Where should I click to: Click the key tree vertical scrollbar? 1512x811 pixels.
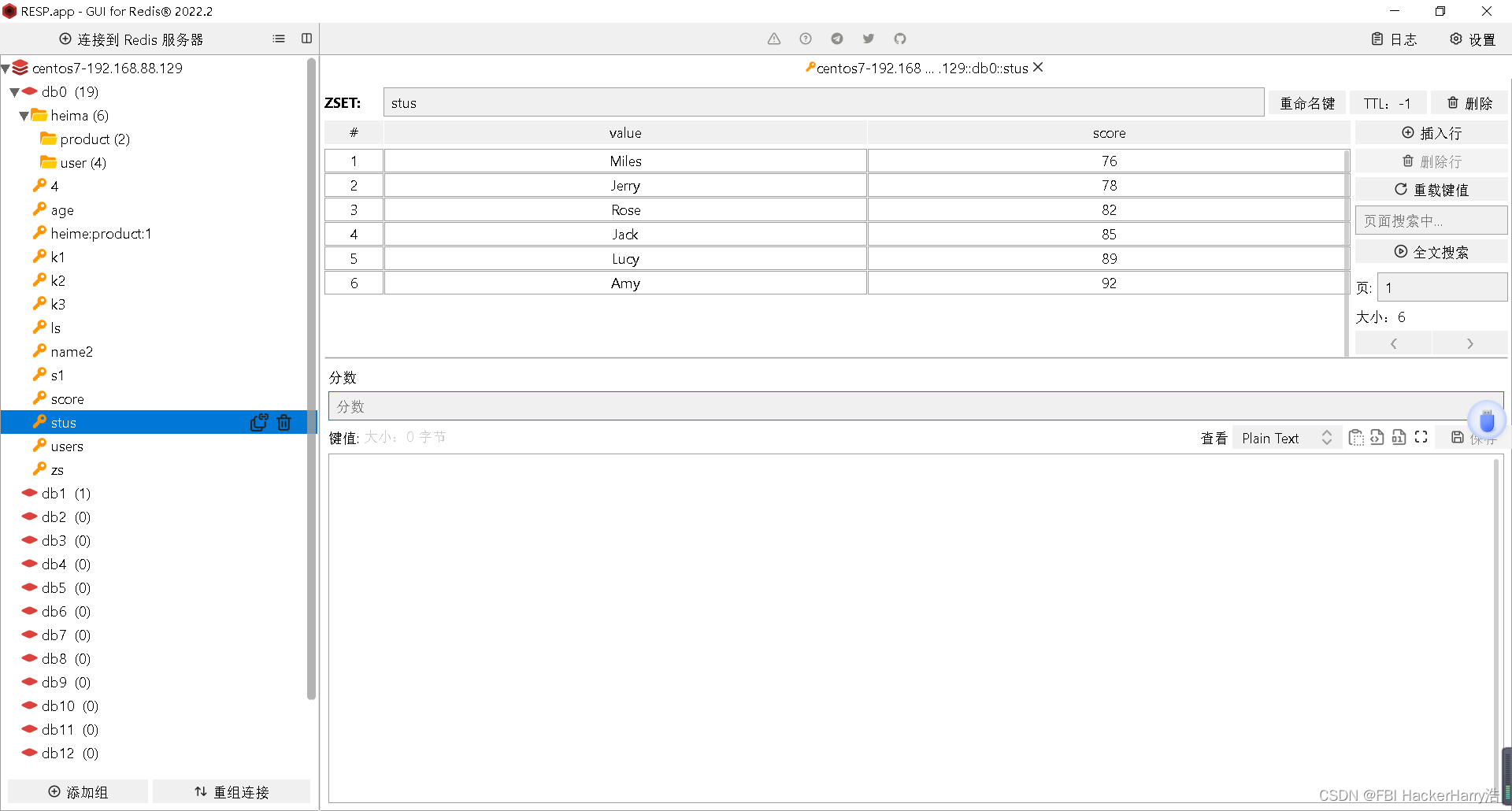(311, 378)
